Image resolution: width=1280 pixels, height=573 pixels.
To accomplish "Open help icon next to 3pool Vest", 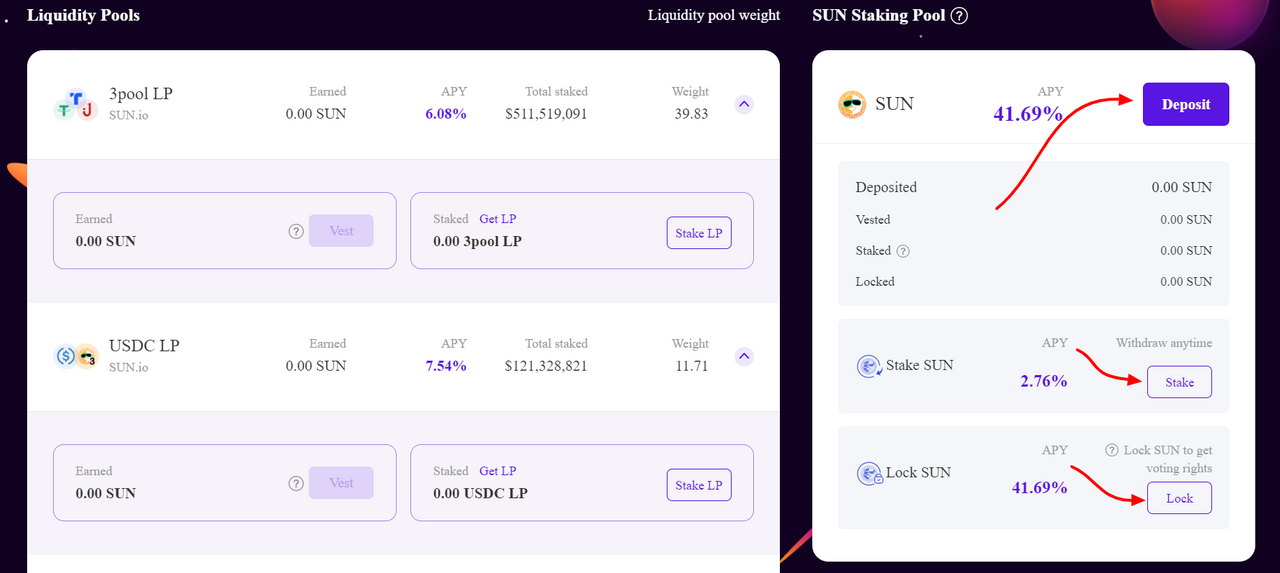I will click(296, 231).
